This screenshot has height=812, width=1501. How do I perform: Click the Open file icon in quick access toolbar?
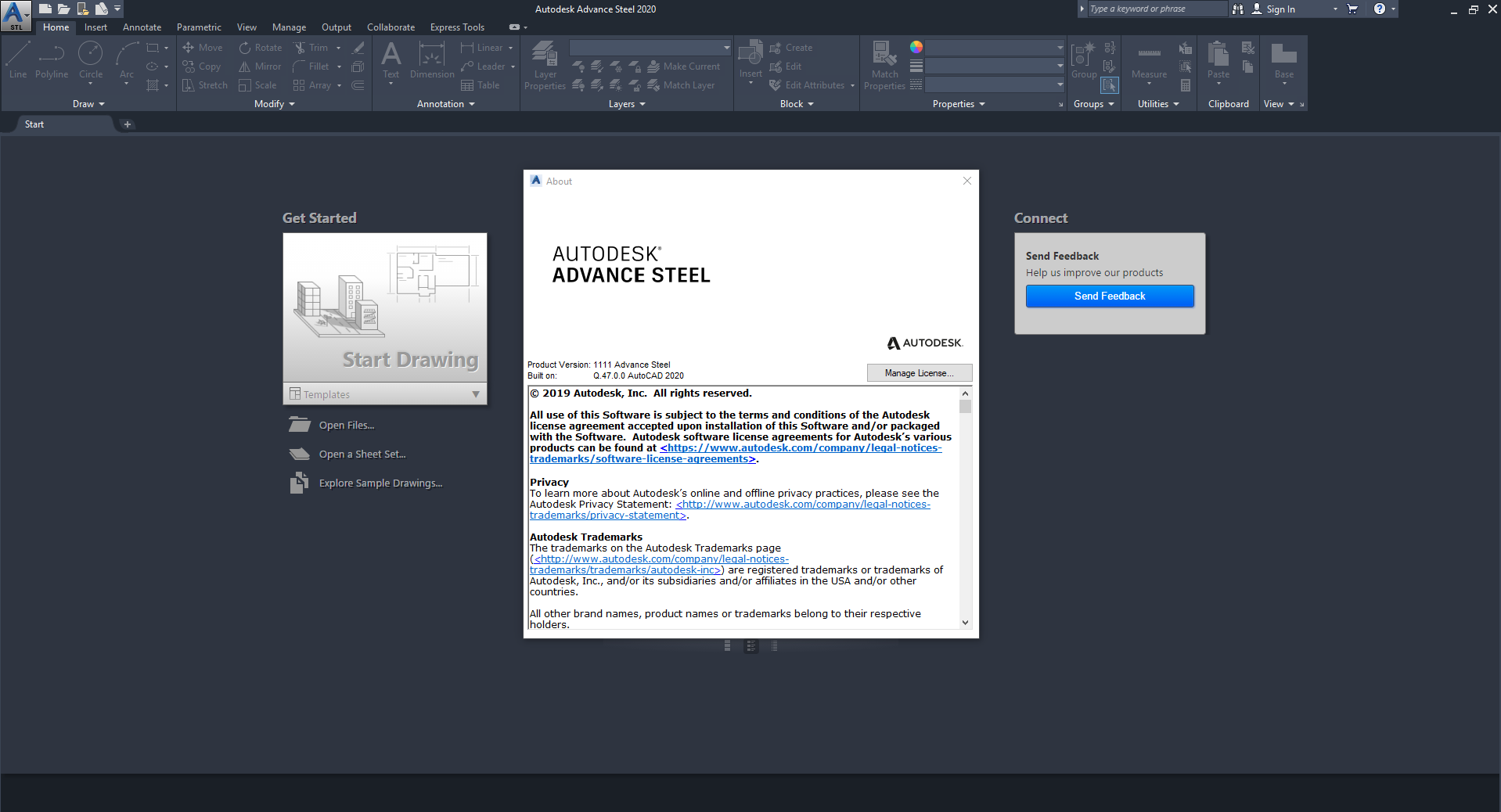coord(63,9)
